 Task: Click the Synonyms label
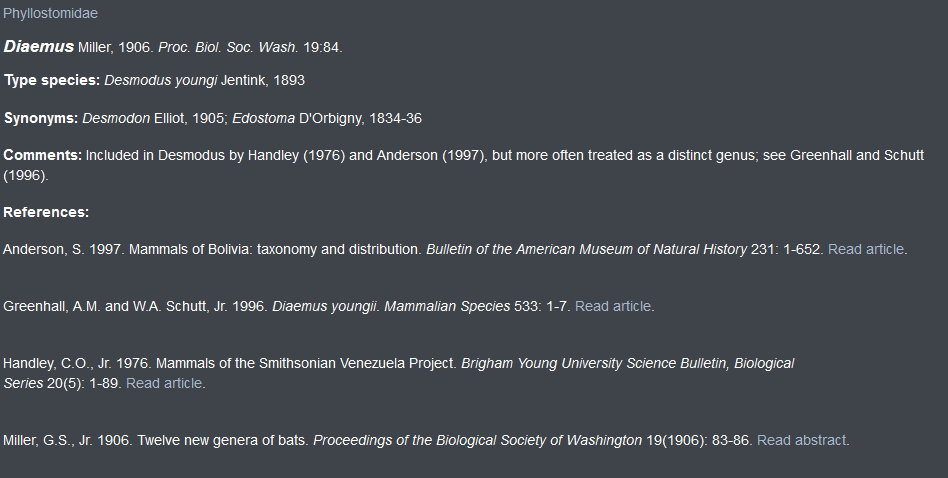click(x=41, y=118)
